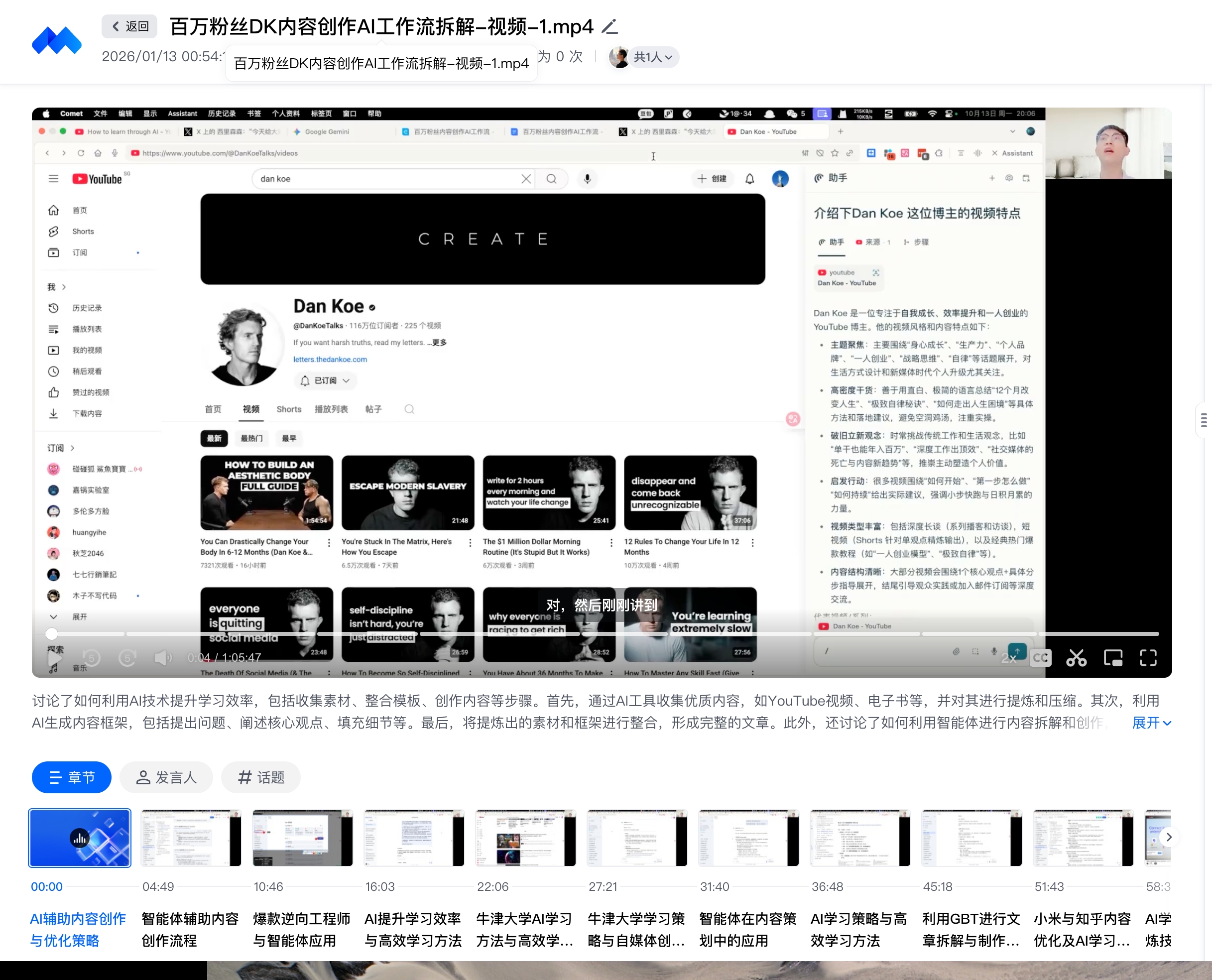
Task: Click the 返回 back button
Action: pyautogui.click(x=130, y=26)
